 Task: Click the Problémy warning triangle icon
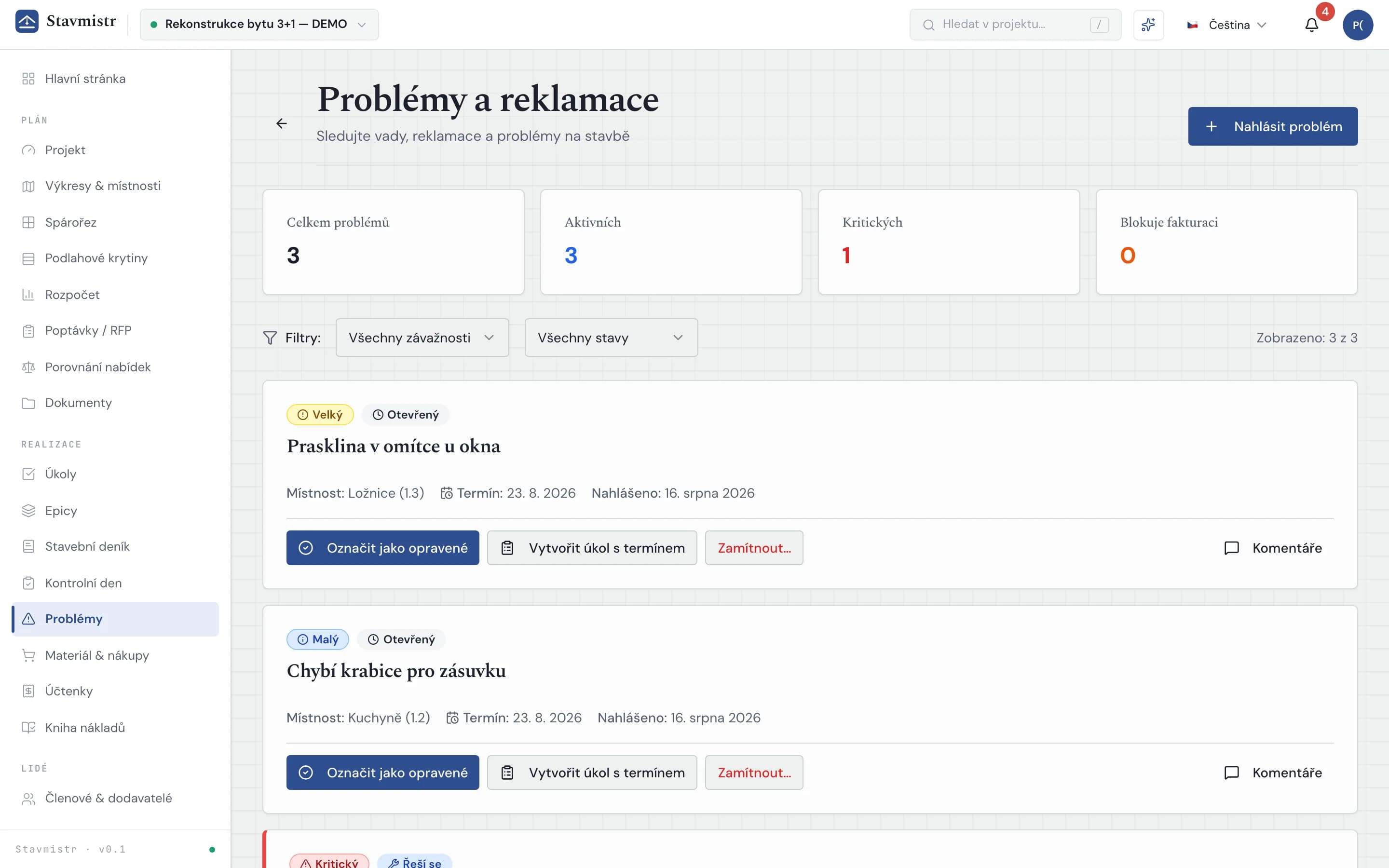click(28, 619)
